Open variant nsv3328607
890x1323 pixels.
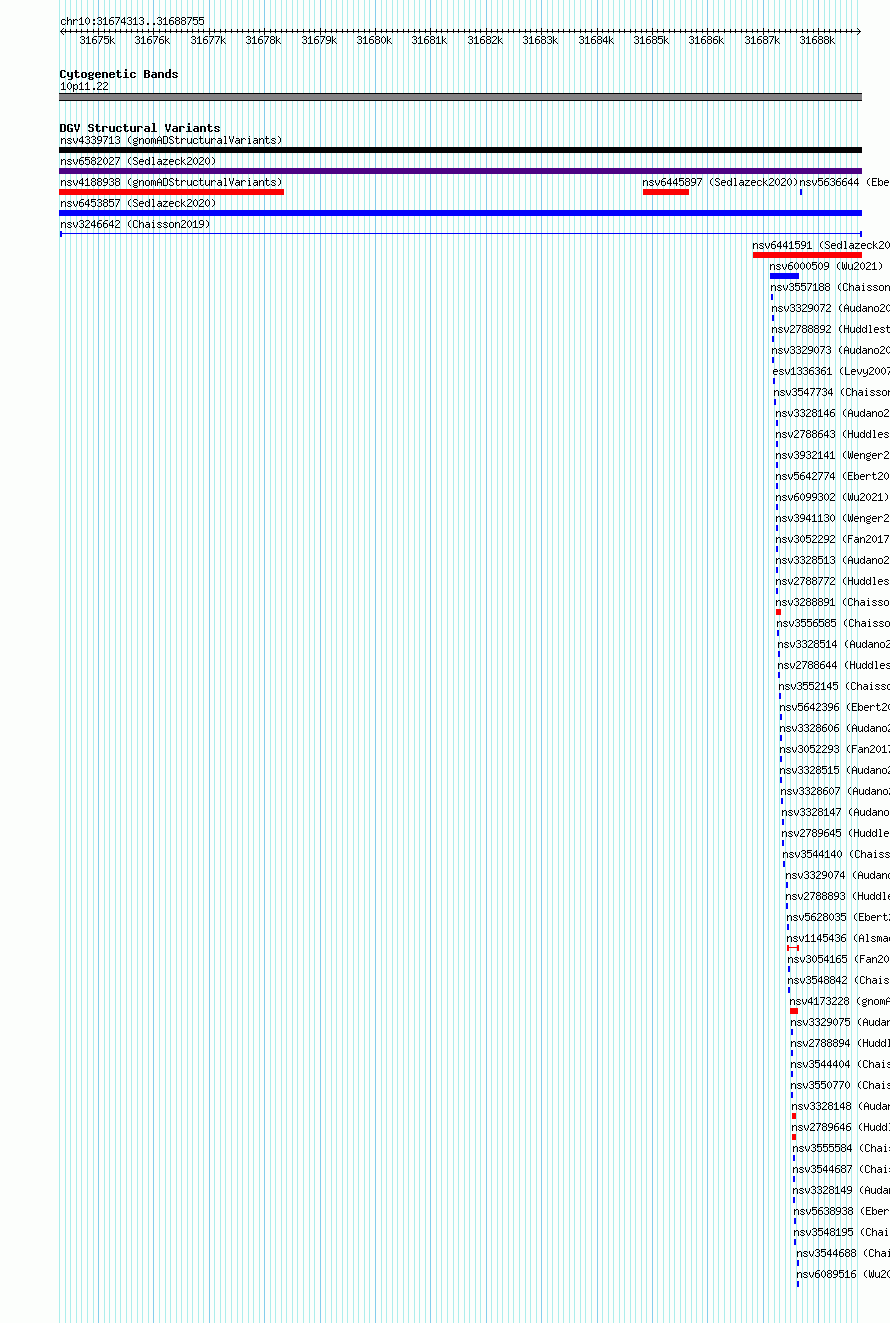(x=836, y=791)
